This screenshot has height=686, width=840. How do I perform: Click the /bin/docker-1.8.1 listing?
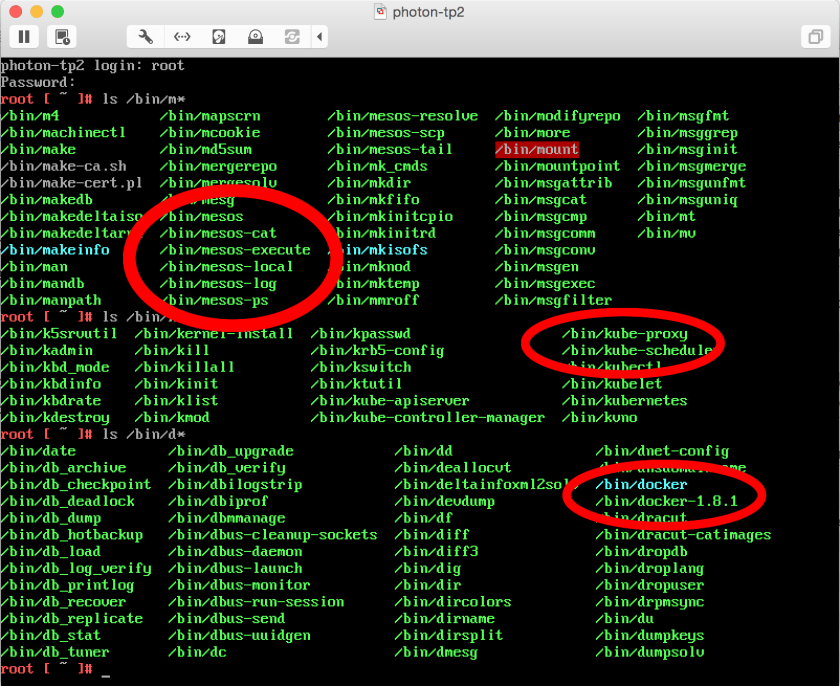click(x=672, y=500)
